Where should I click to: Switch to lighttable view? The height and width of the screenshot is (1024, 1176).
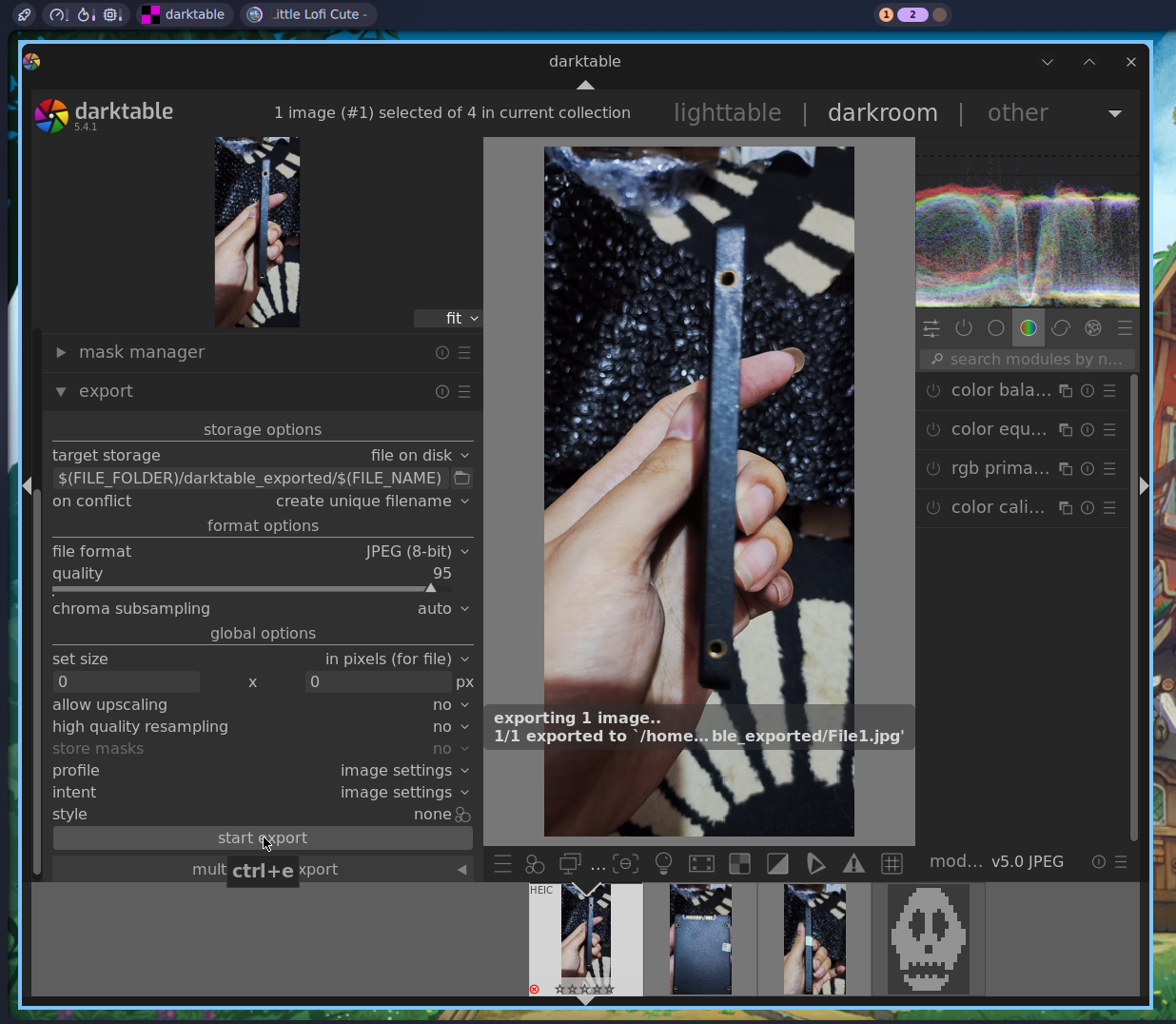(x=727, y=113)
